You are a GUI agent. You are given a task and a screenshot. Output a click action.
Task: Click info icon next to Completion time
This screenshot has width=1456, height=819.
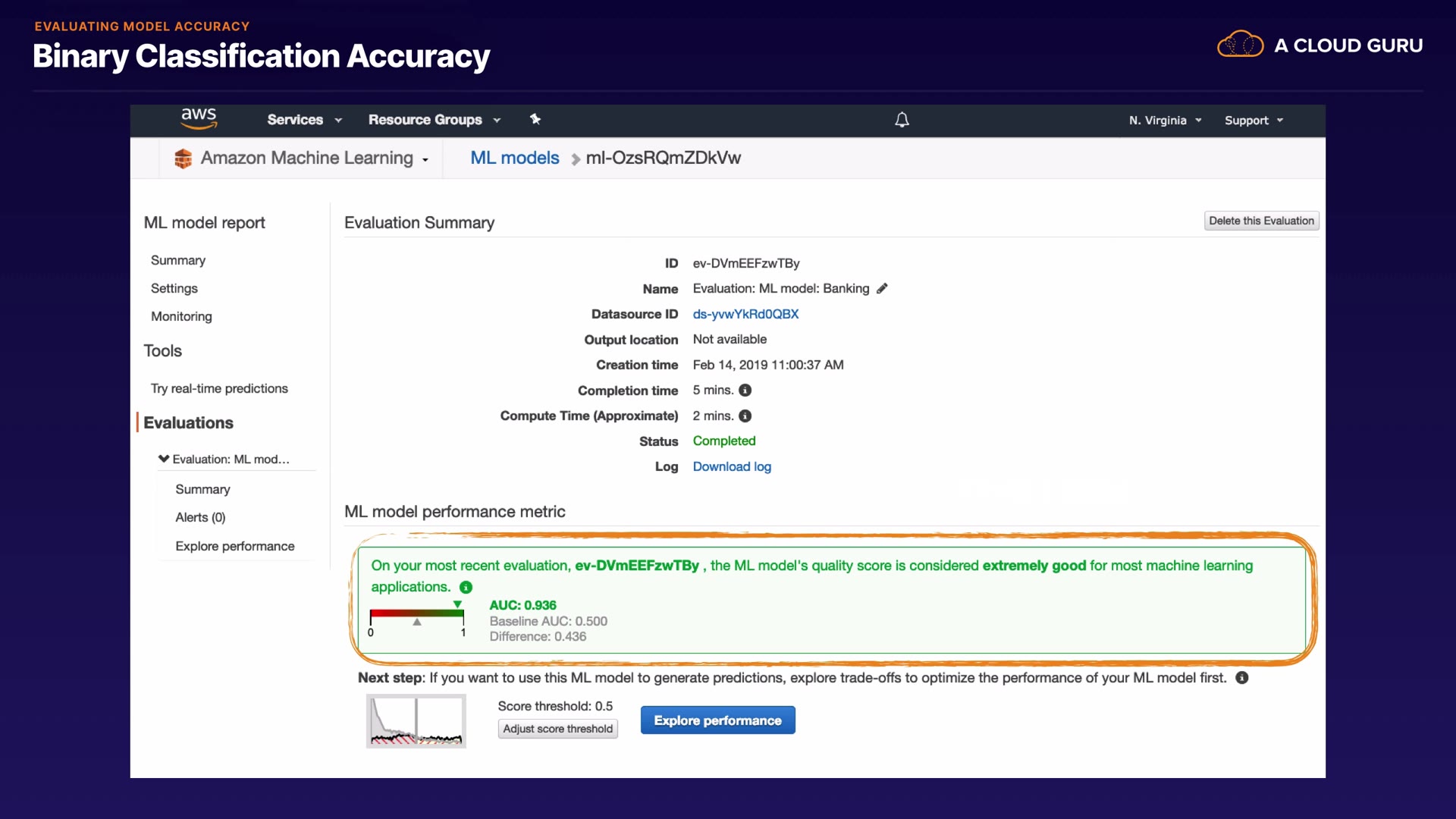pos(745,391)
